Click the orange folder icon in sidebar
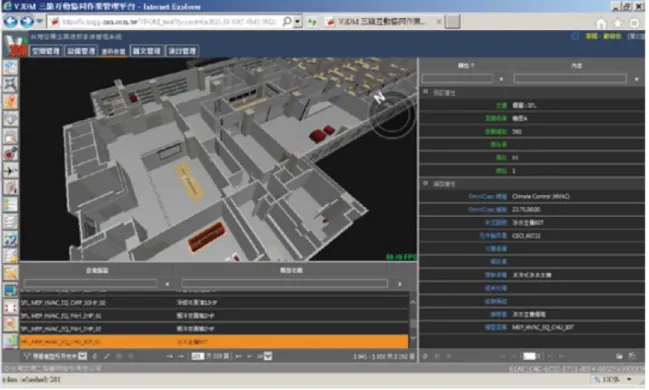Viewport: 649px width, 390px height. coord(10,273)
